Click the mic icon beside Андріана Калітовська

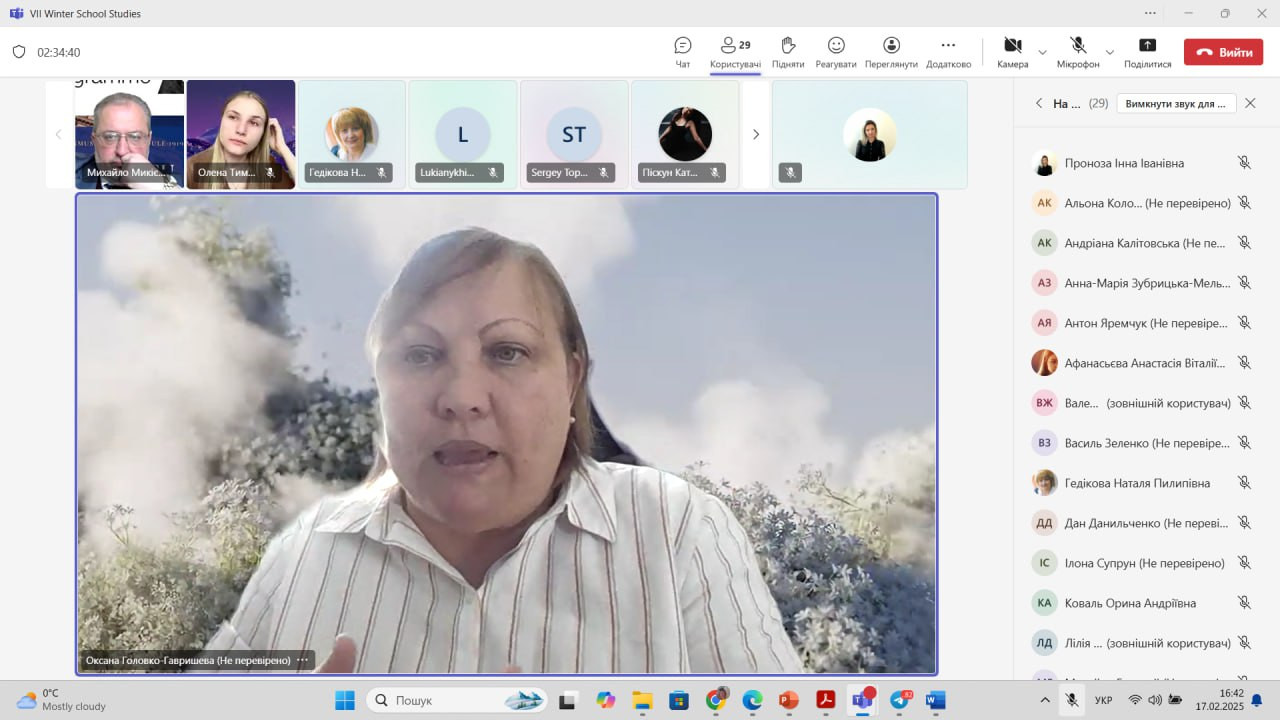pos(1244,242)
